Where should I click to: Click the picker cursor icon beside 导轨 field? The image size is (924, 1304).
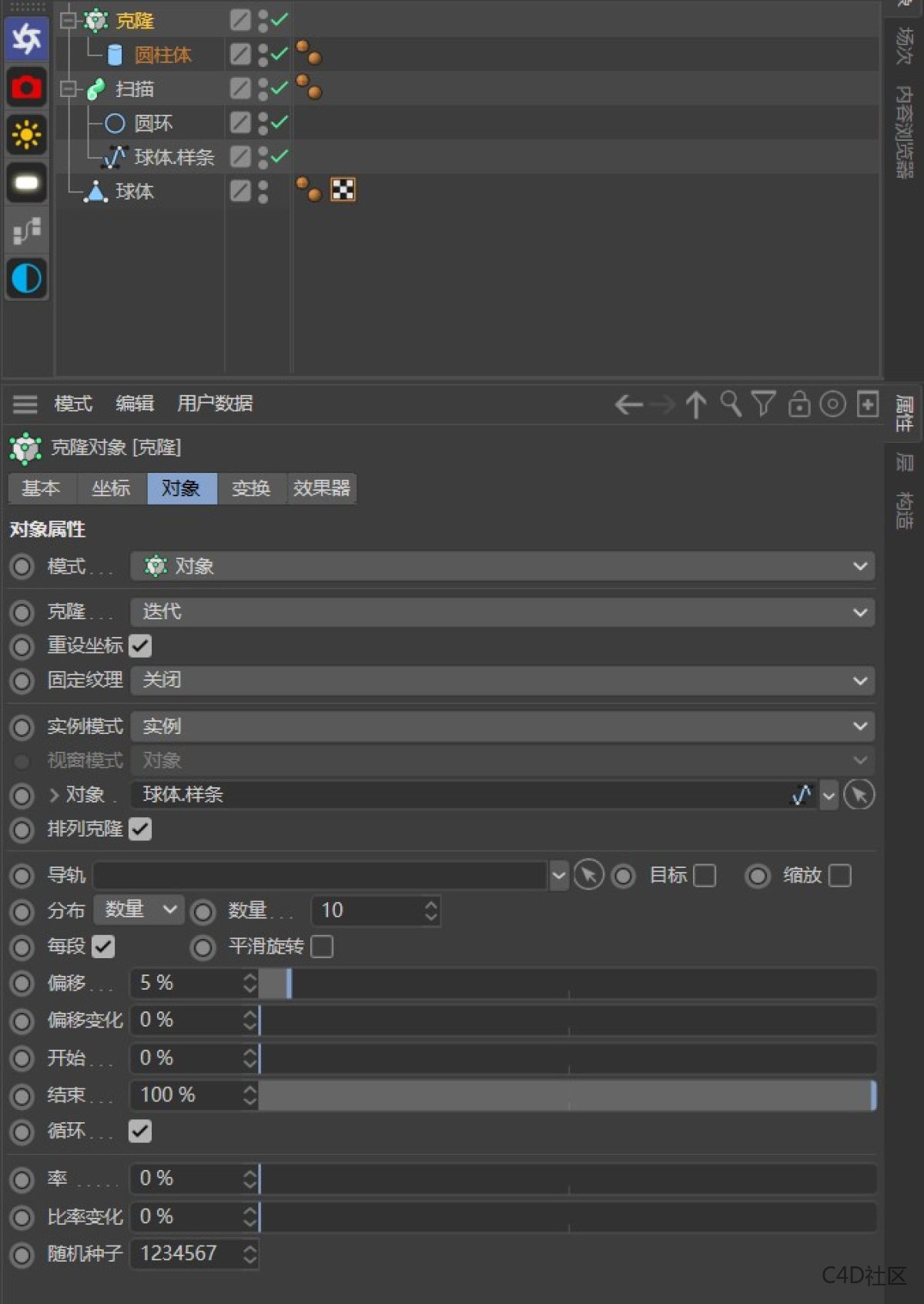tap(588, 875)
